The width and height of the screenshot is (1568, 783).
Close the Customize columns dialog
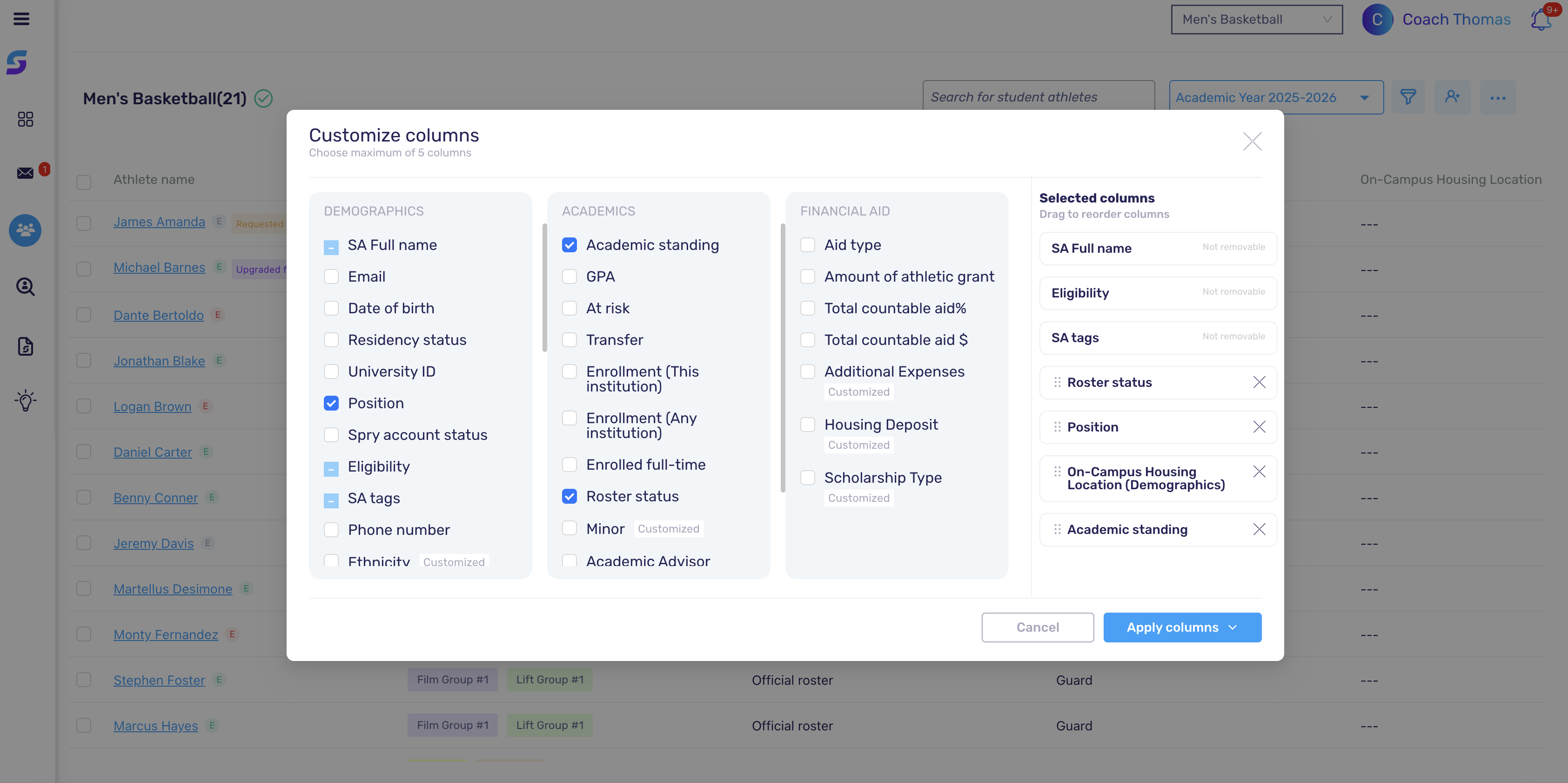click(1252, 141)
